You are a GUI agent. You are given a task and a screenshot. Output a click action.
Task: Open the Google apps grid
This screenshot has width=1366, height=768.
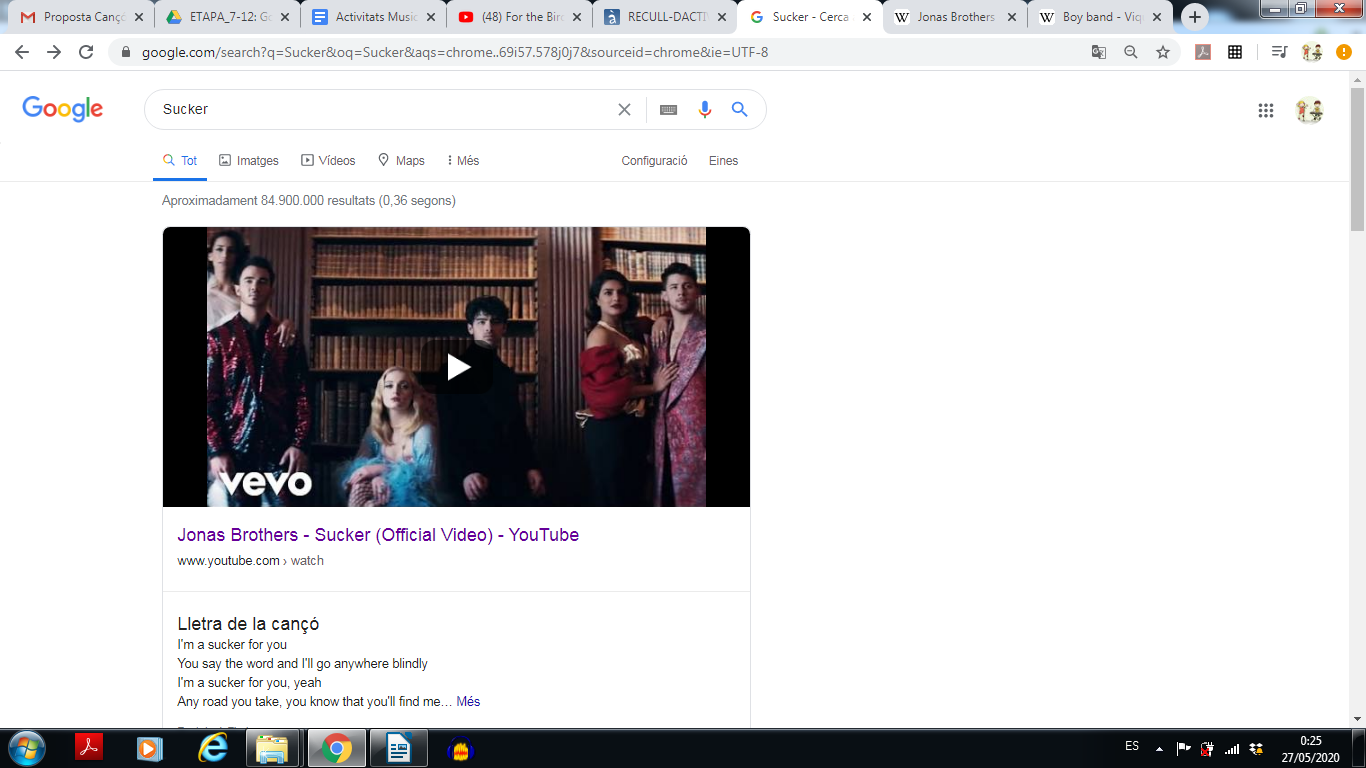[1266, 111]
